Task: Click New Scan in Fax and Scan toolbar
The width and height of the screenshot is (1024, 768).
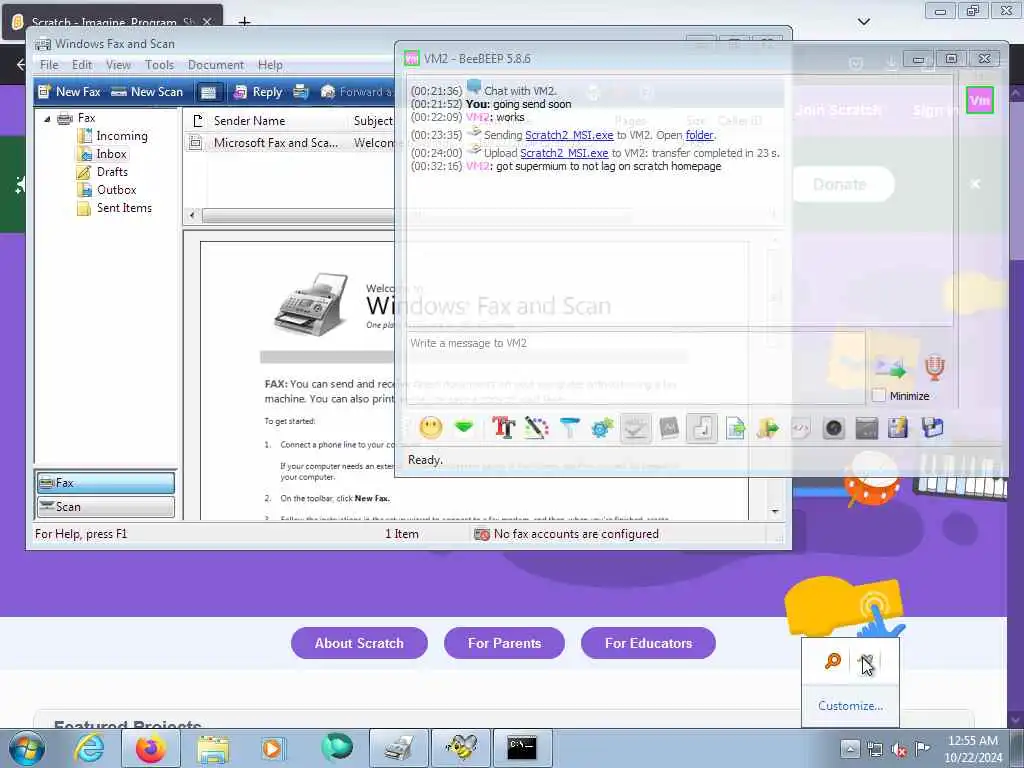Action: [x=147, y=92]
